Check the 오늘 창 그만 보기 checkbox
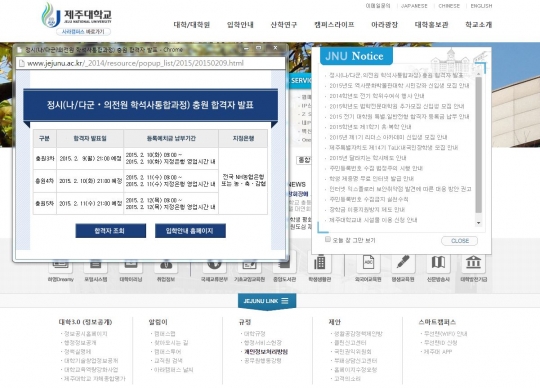This screenshot has height=388, width=540. coord(328,239)
